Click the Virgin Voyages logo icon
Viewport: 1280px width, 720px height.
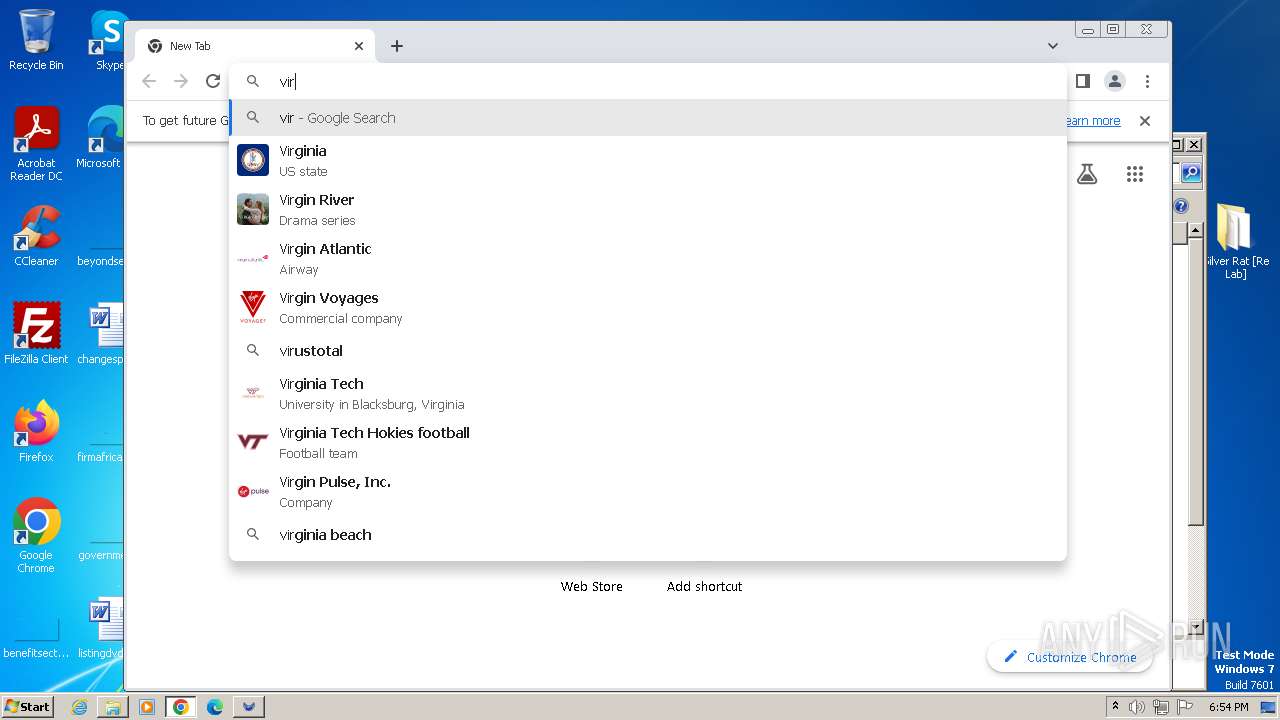(x=253, y=307)
